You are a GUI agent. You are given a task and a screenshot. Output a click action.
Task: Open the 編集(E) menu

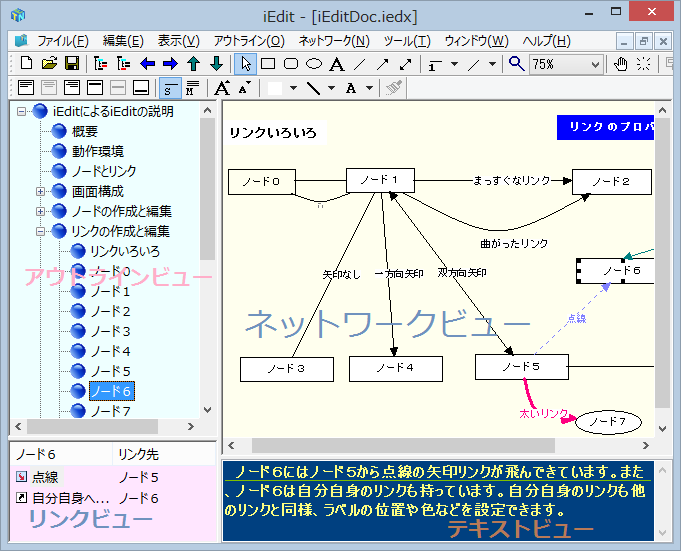point(123,41)
